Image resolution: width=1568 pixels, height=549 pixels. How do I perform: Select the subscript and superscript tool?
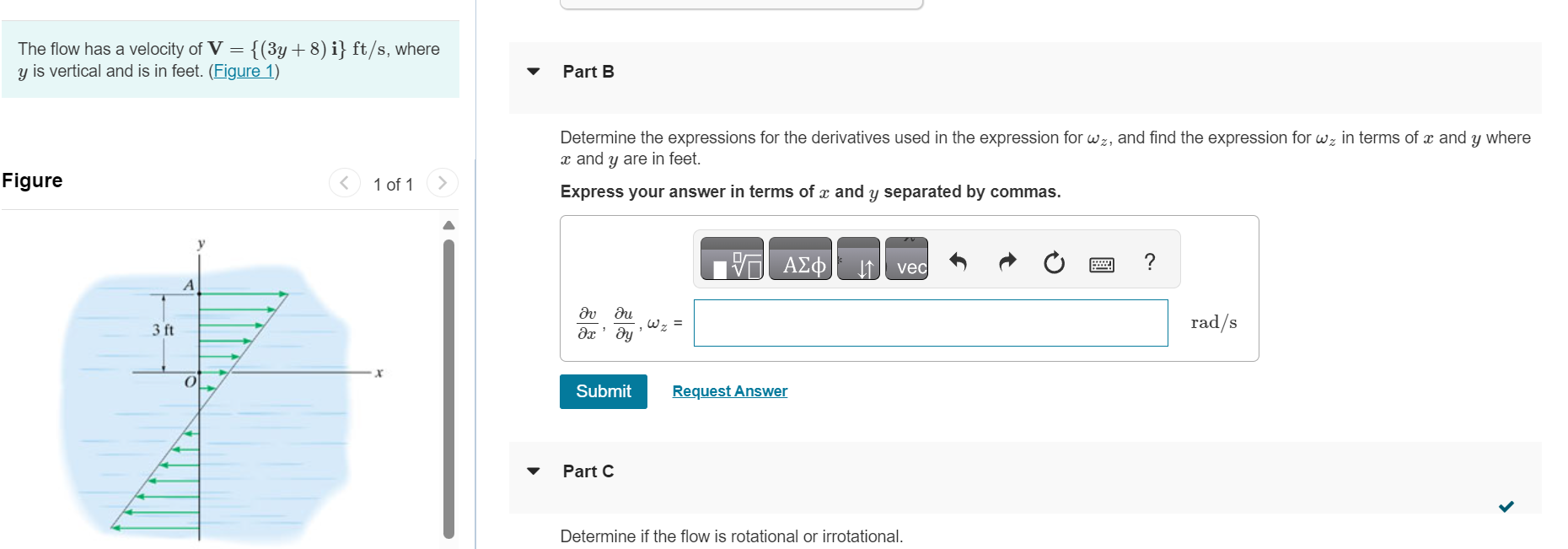click(x=858, y=260)
